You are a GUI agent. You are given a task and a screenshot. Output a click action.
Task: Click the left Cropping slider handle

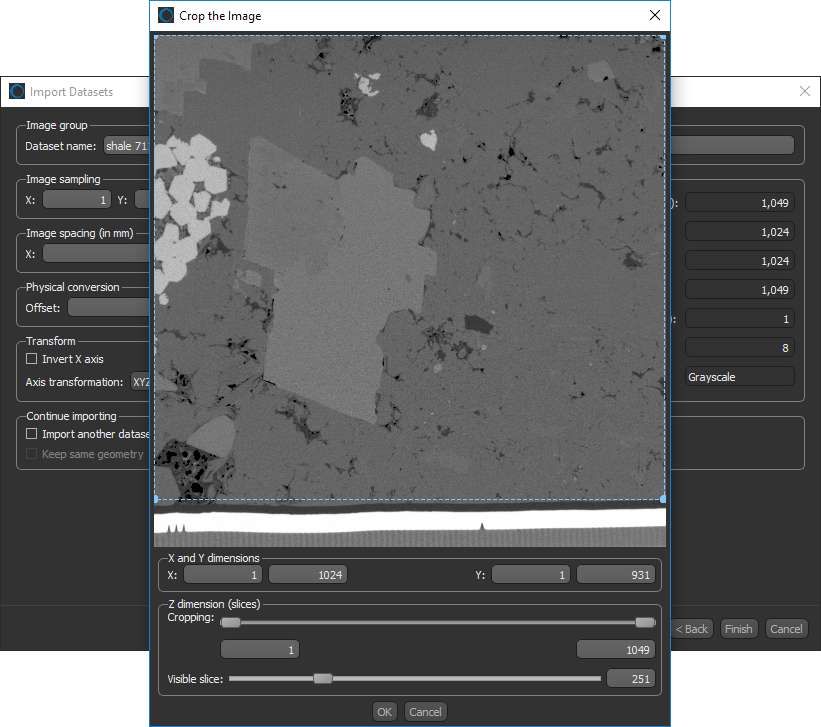pos(231,622)
